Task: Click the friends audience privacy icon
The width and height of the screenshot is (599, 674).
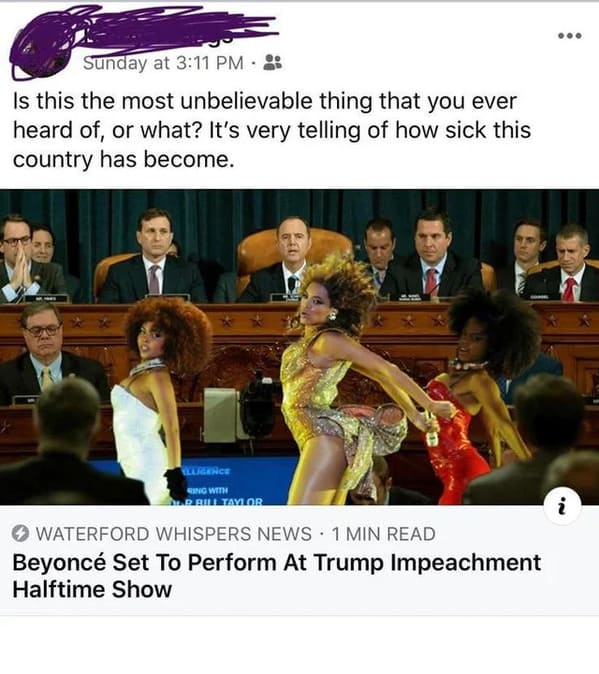Action: (272, 62)
